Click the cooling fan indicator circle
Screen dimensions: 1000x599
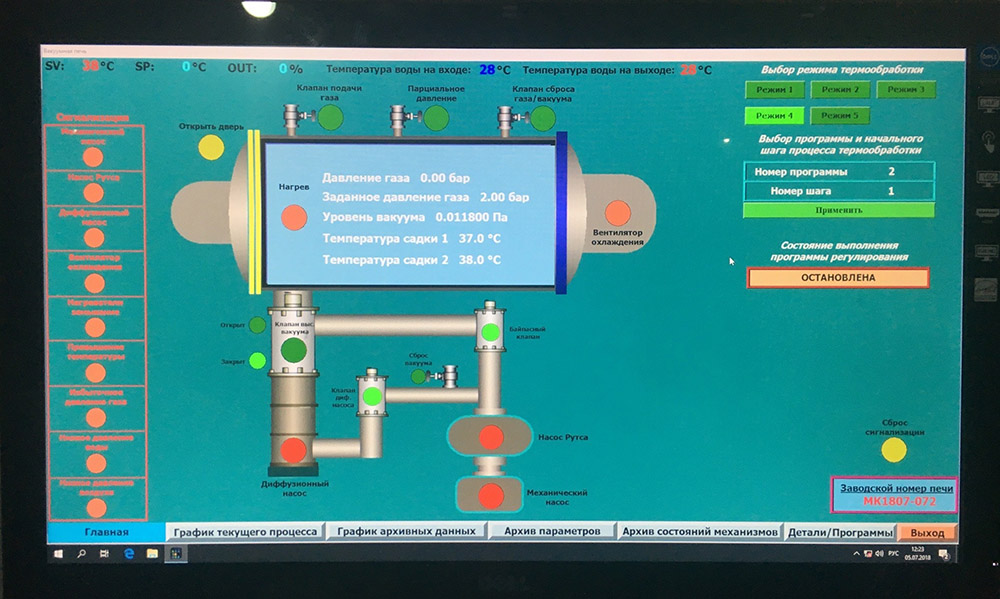(618, 212)
